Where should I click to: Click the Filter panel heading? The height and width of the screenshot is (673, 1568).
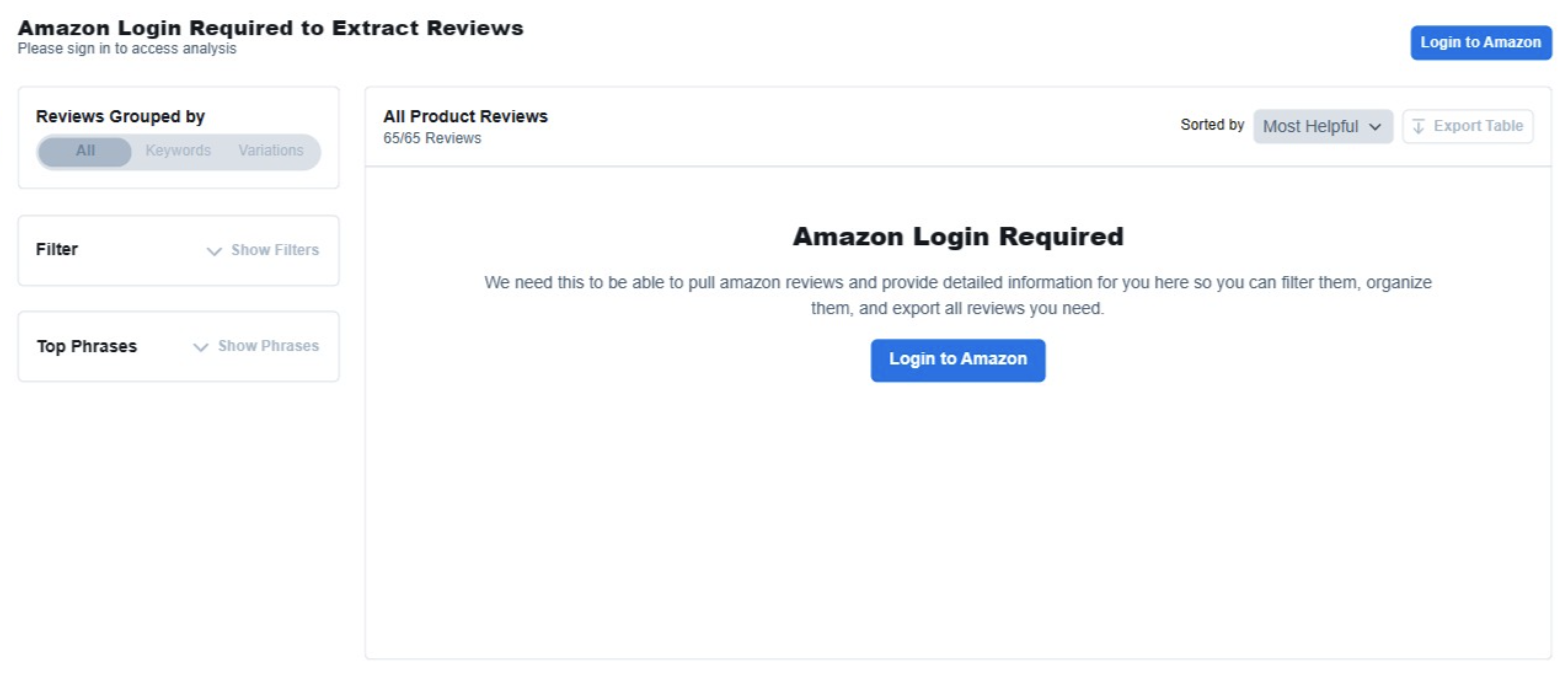pos(57,250)
